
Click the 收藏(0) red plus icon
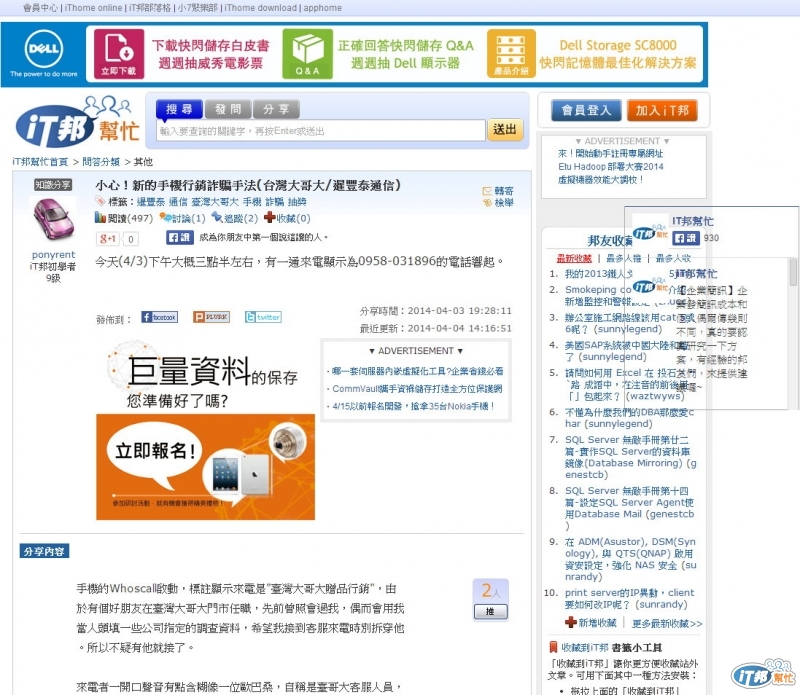click(x=269, y=218)
